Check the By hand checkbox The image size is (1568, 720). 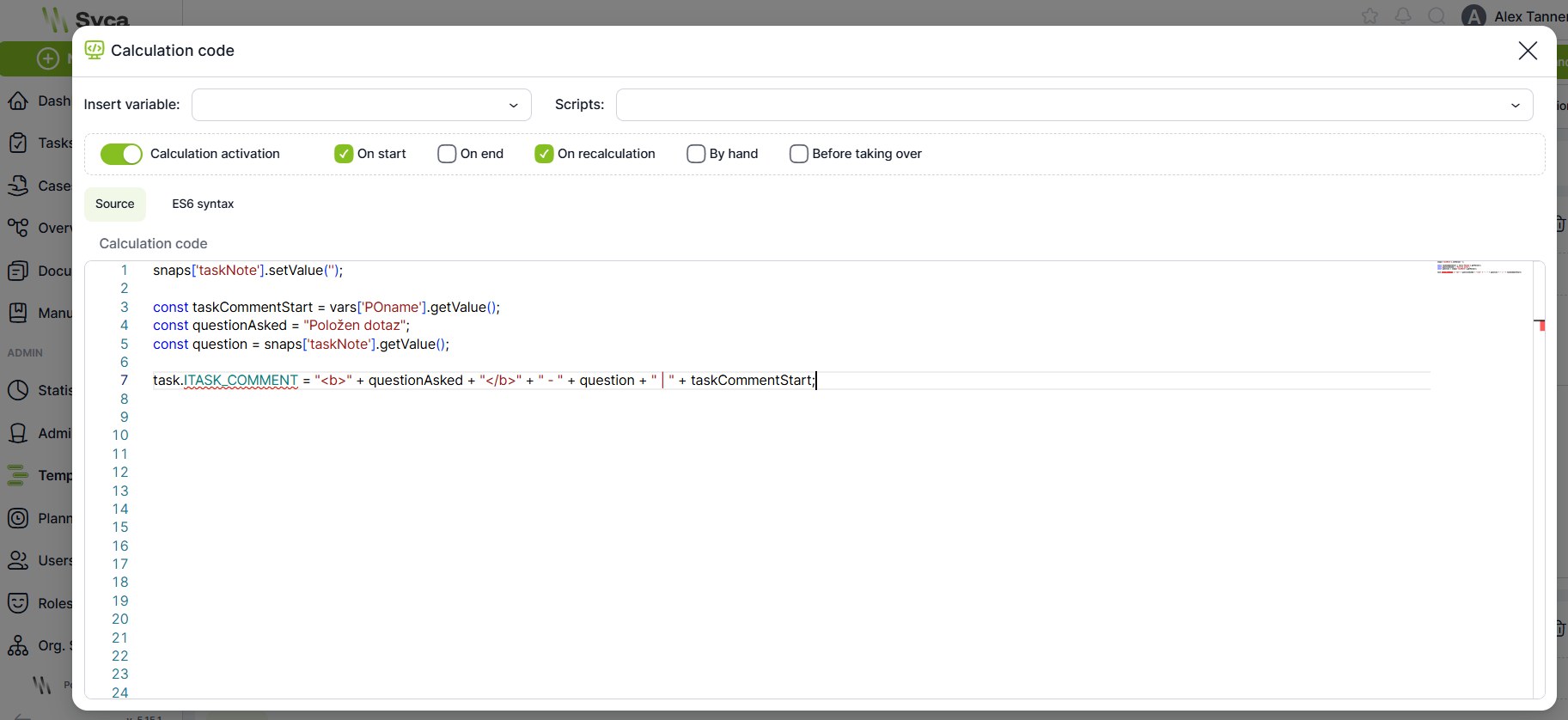[x=696, y=154]
